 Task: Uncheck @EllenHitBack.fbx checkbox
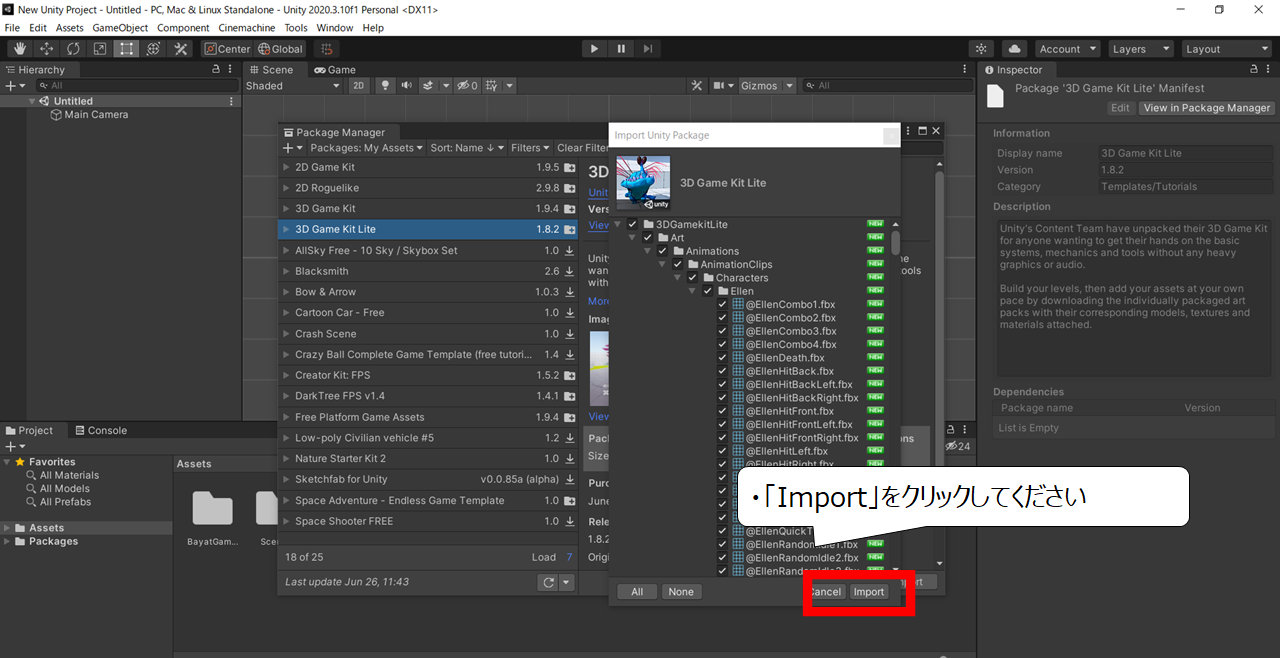click(x=723, y=371)
